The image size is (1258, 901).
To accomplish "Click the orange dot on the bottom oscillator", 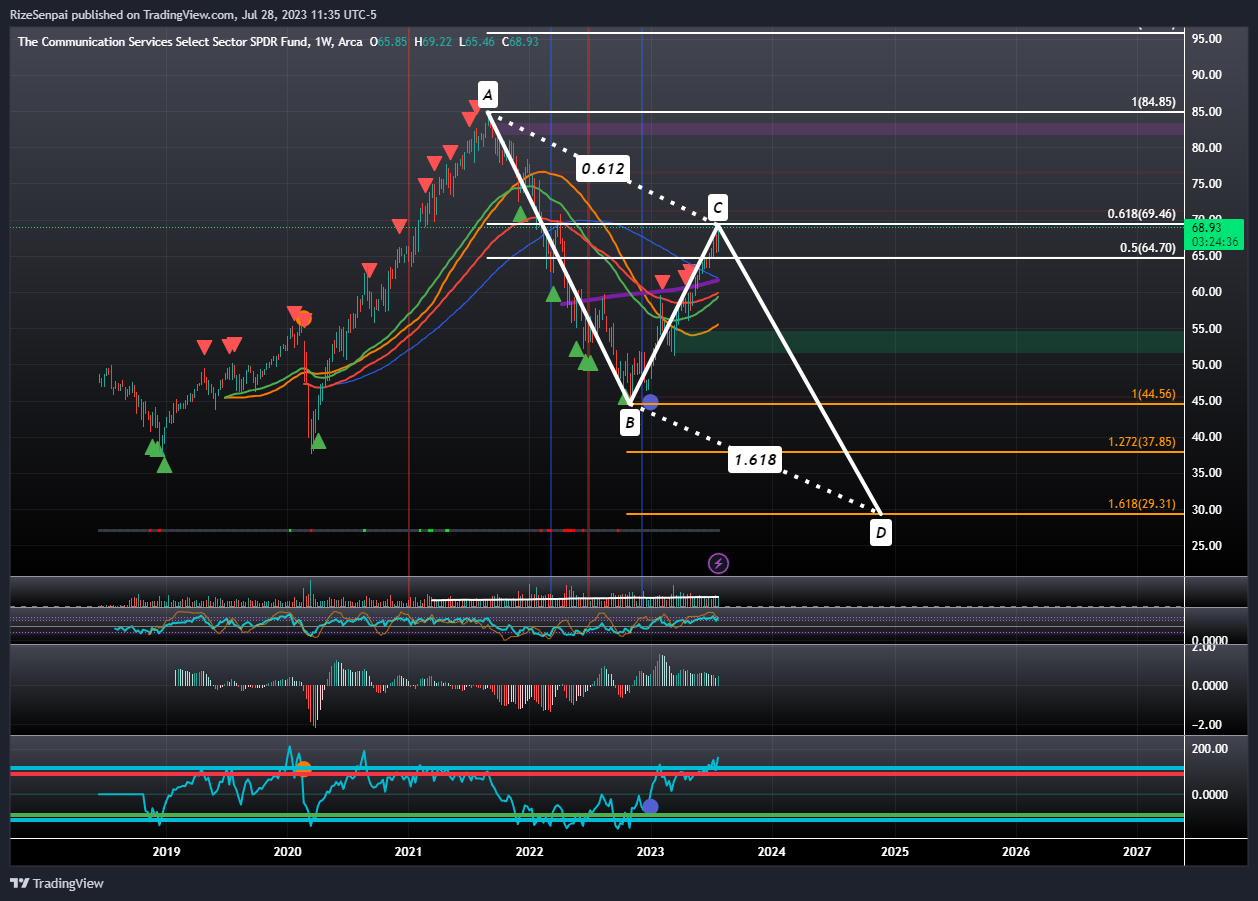I will point(303,769).
